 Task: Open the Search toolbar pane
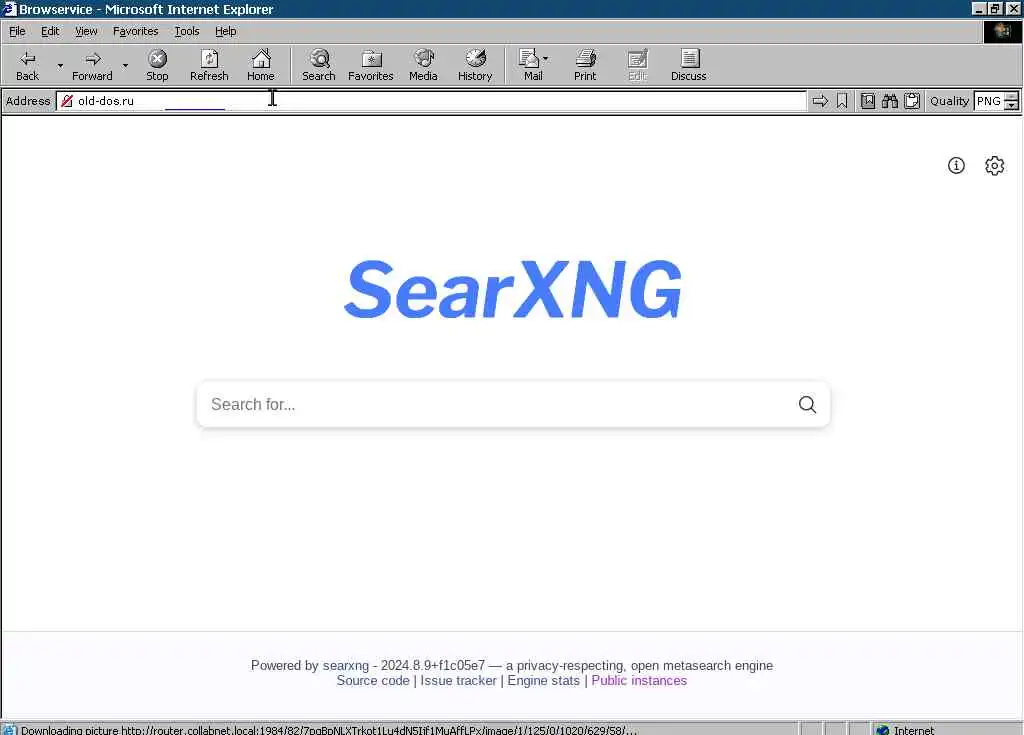pos(319,65)
